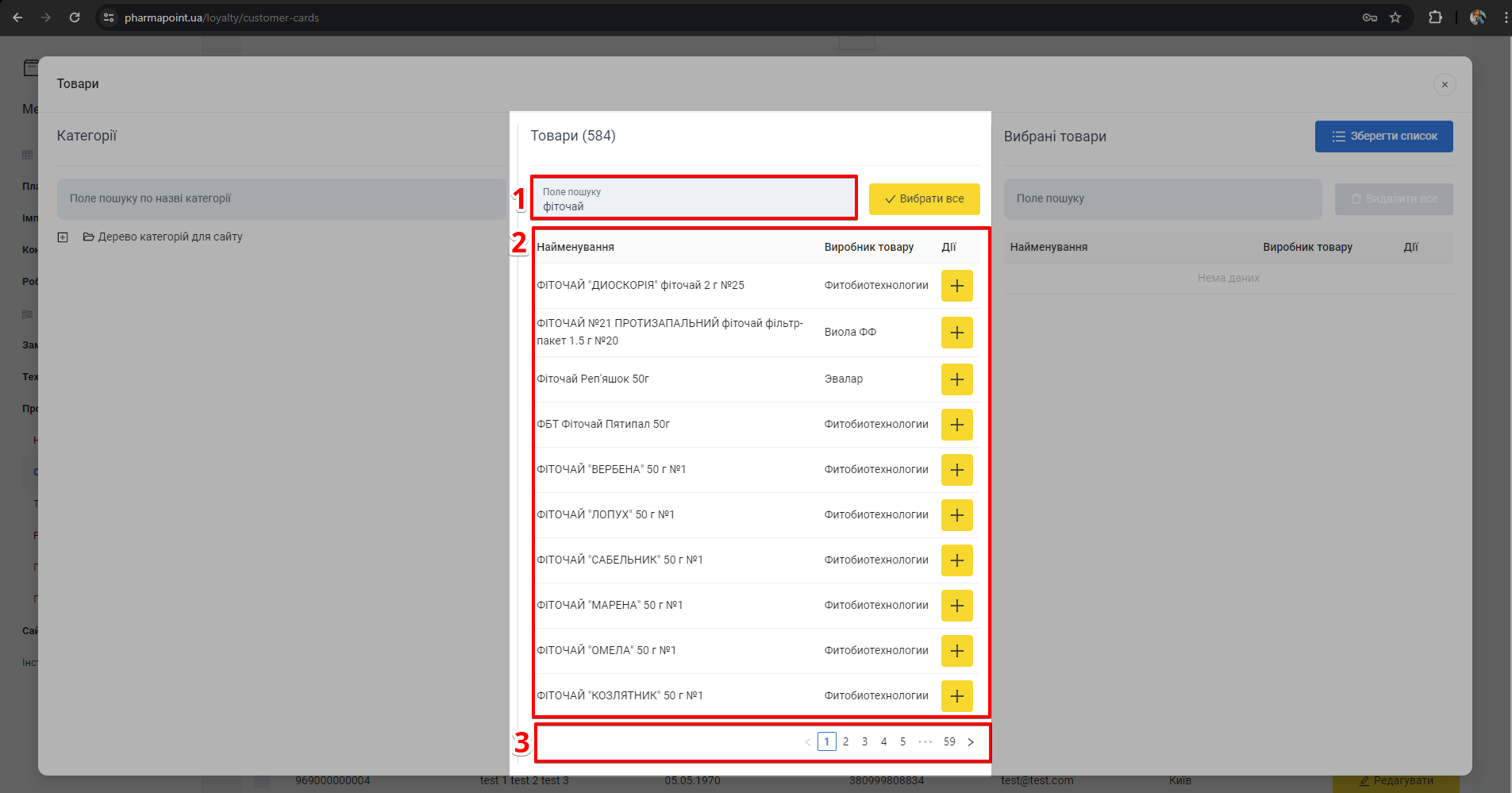1512x793 pixels.
Task: Open page 2 of product list
Action: tap(845, 742)
